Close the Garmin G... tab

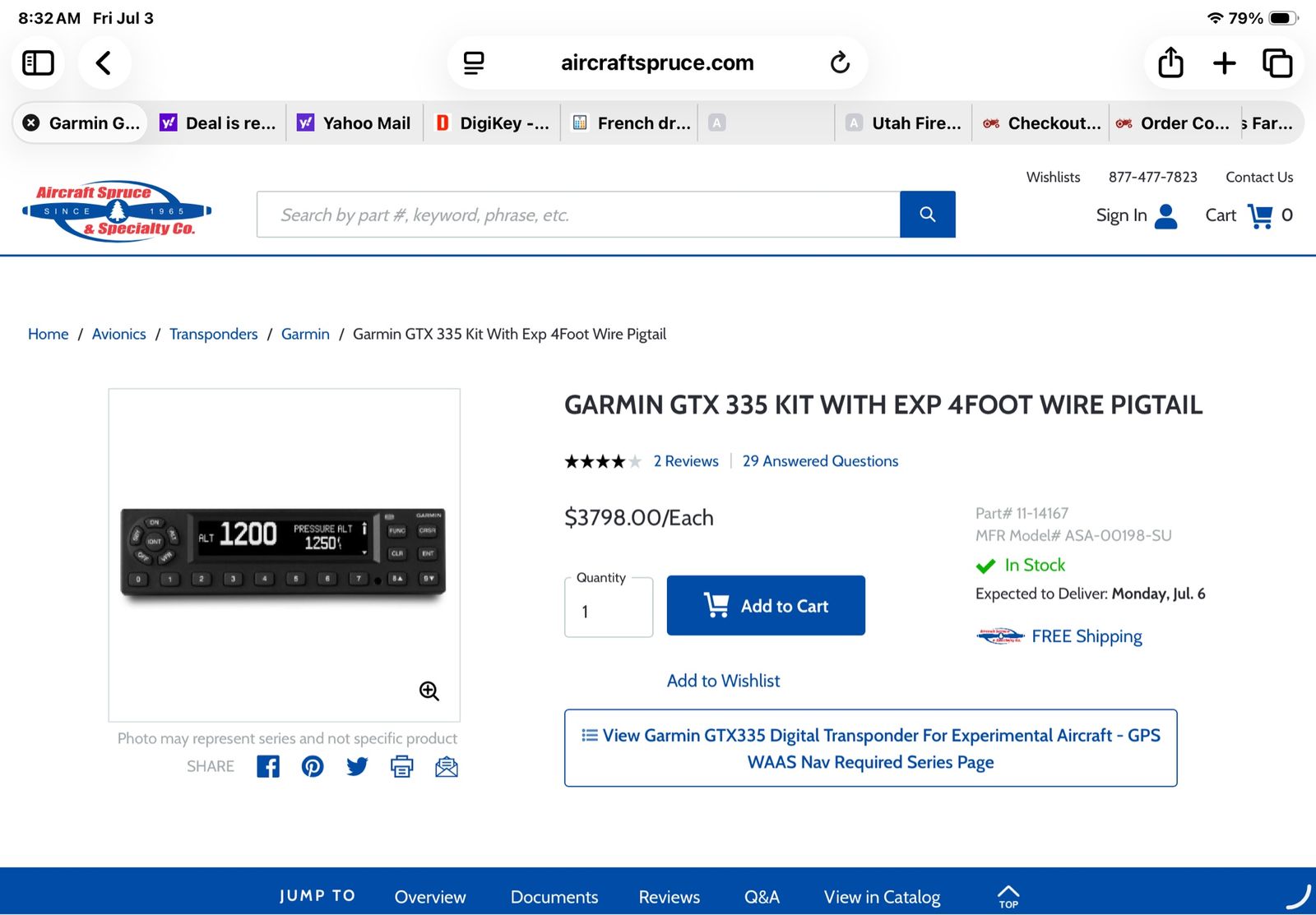[x=31, y=122]
